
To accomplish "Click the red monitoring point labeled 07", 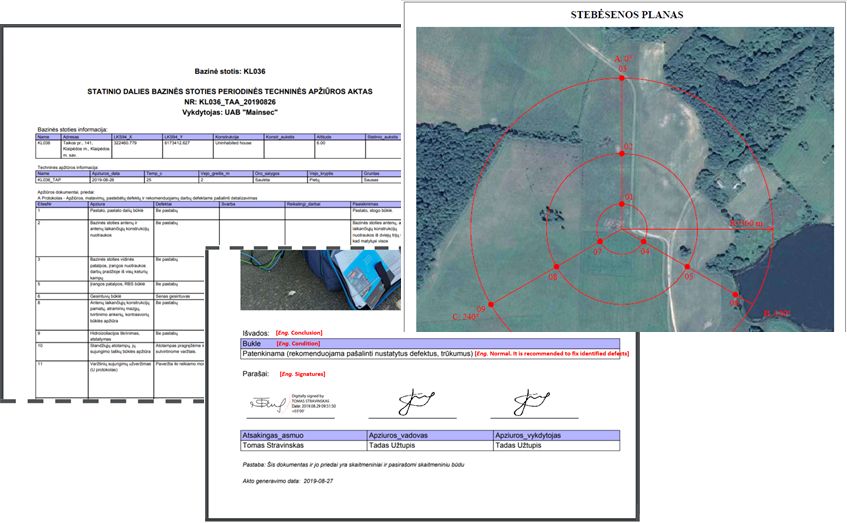I will coord(600,242).
